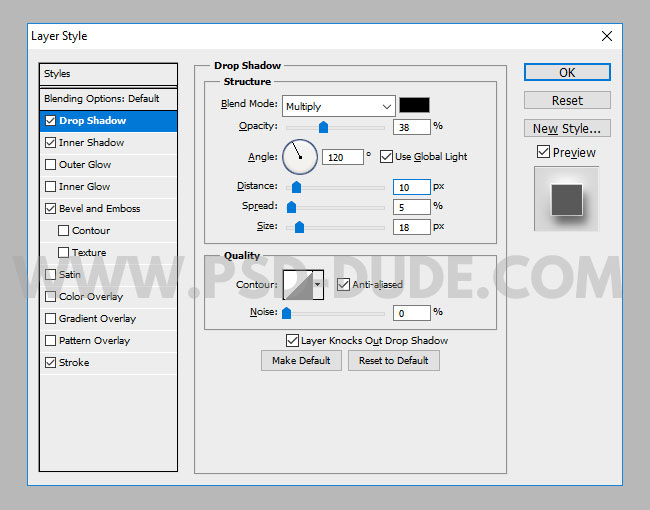Open the Bevel and Emboss settings
Image resolution: width=650 pixels, height=510 pixels.
(99, 209)
